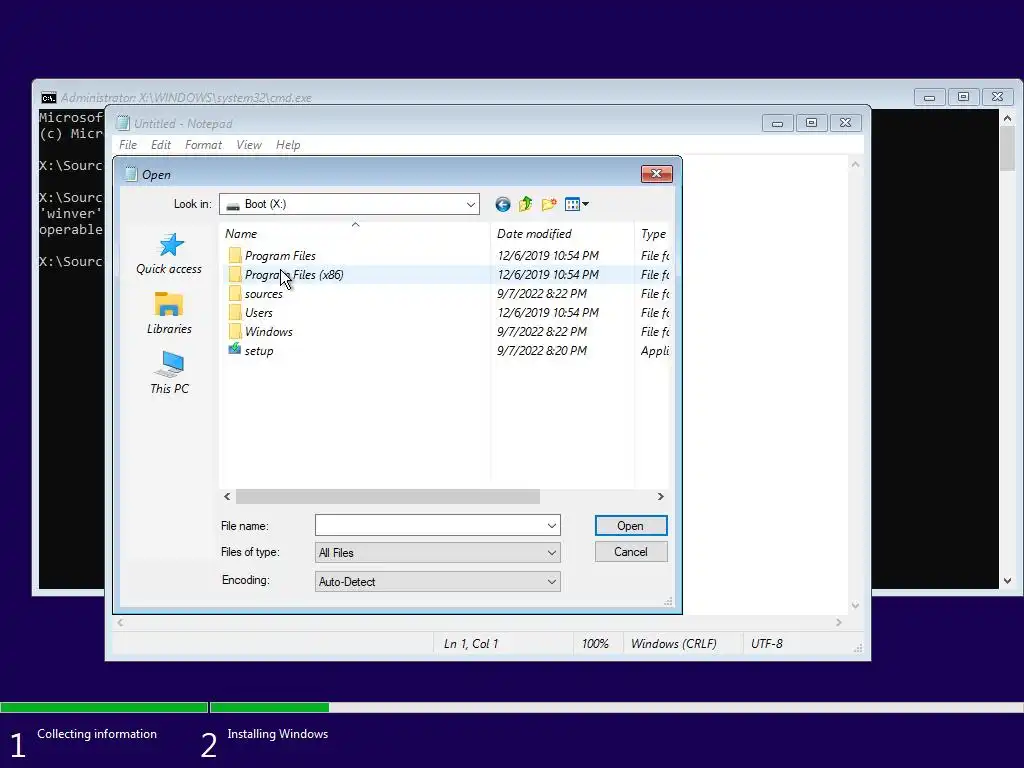Screen dimensions: 1024x768
Task: Click the Open button in dialog
Action: point(631,526)
